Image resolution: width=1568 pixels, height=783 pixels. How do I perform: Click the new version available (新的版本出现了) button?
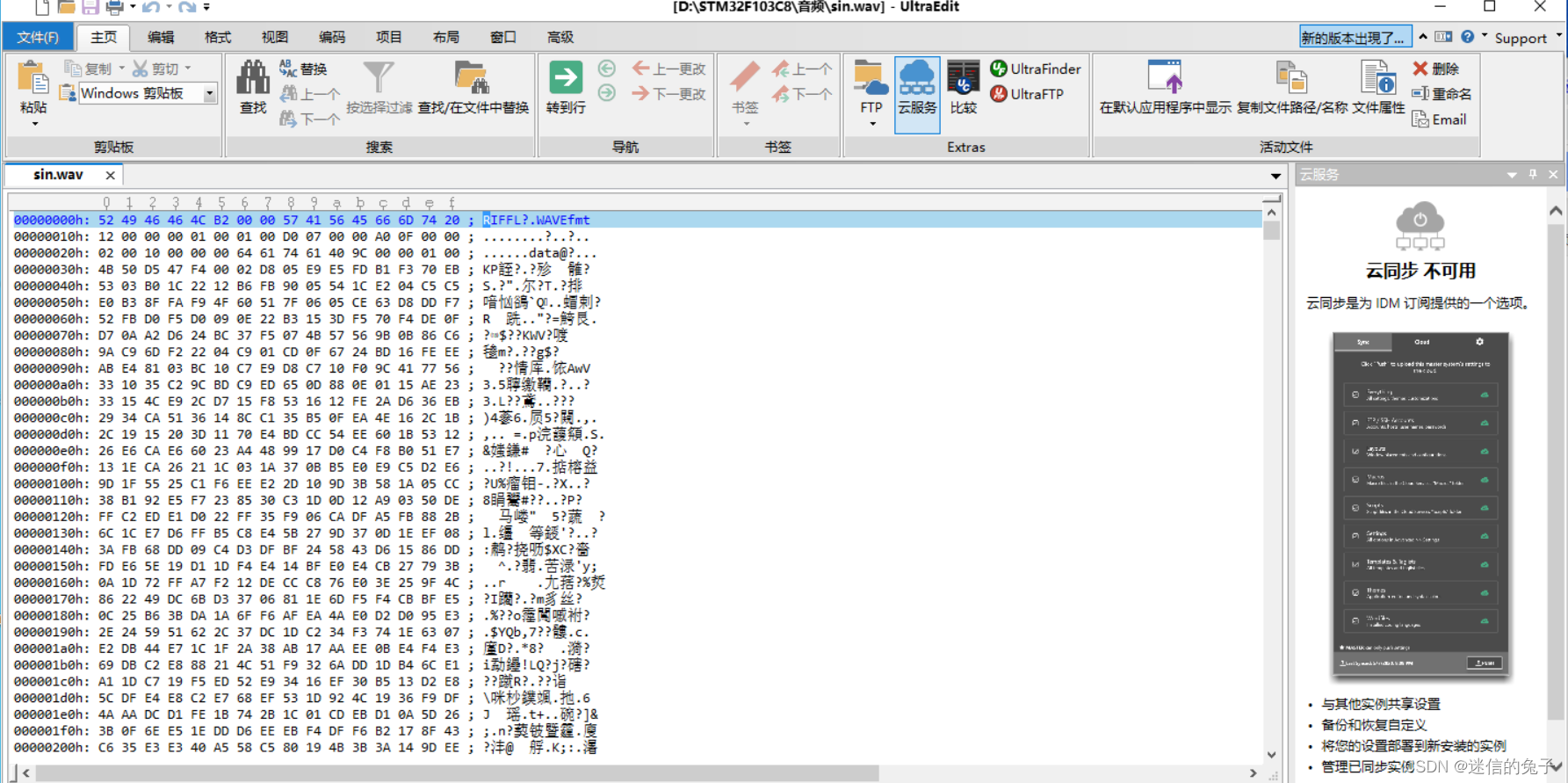[1355, 38]
